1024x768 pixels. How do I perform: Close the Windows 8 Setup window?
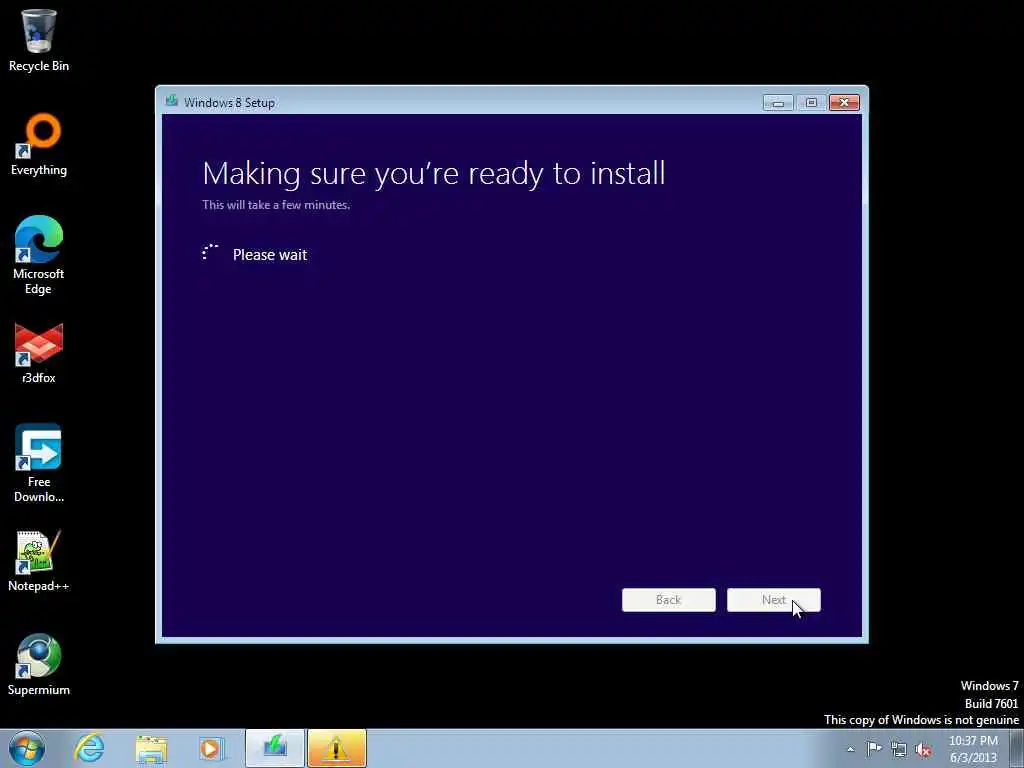point(844,103)
